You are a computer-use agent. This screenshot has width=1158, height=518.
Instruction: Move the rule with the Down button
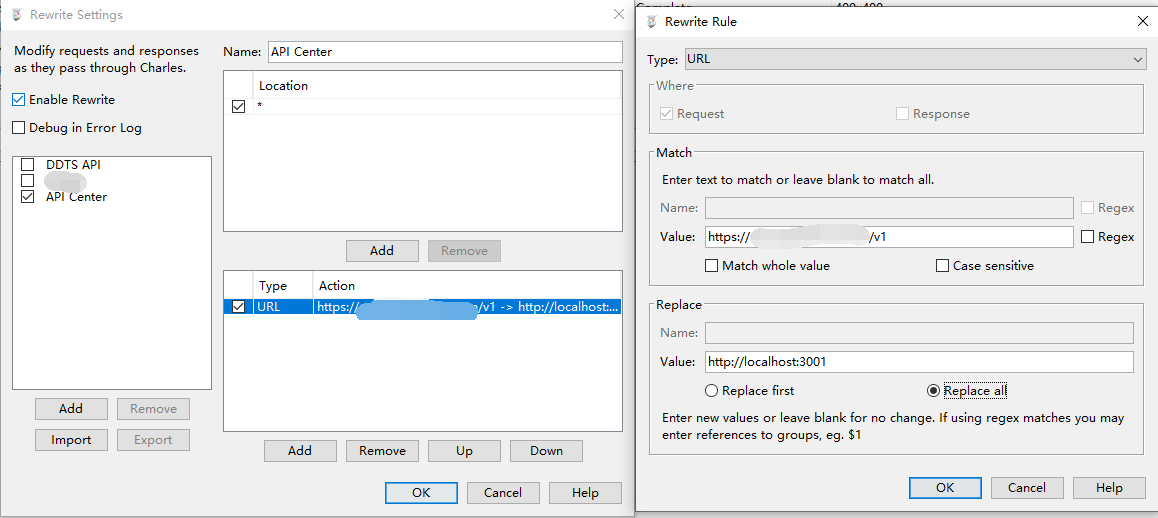546,451
